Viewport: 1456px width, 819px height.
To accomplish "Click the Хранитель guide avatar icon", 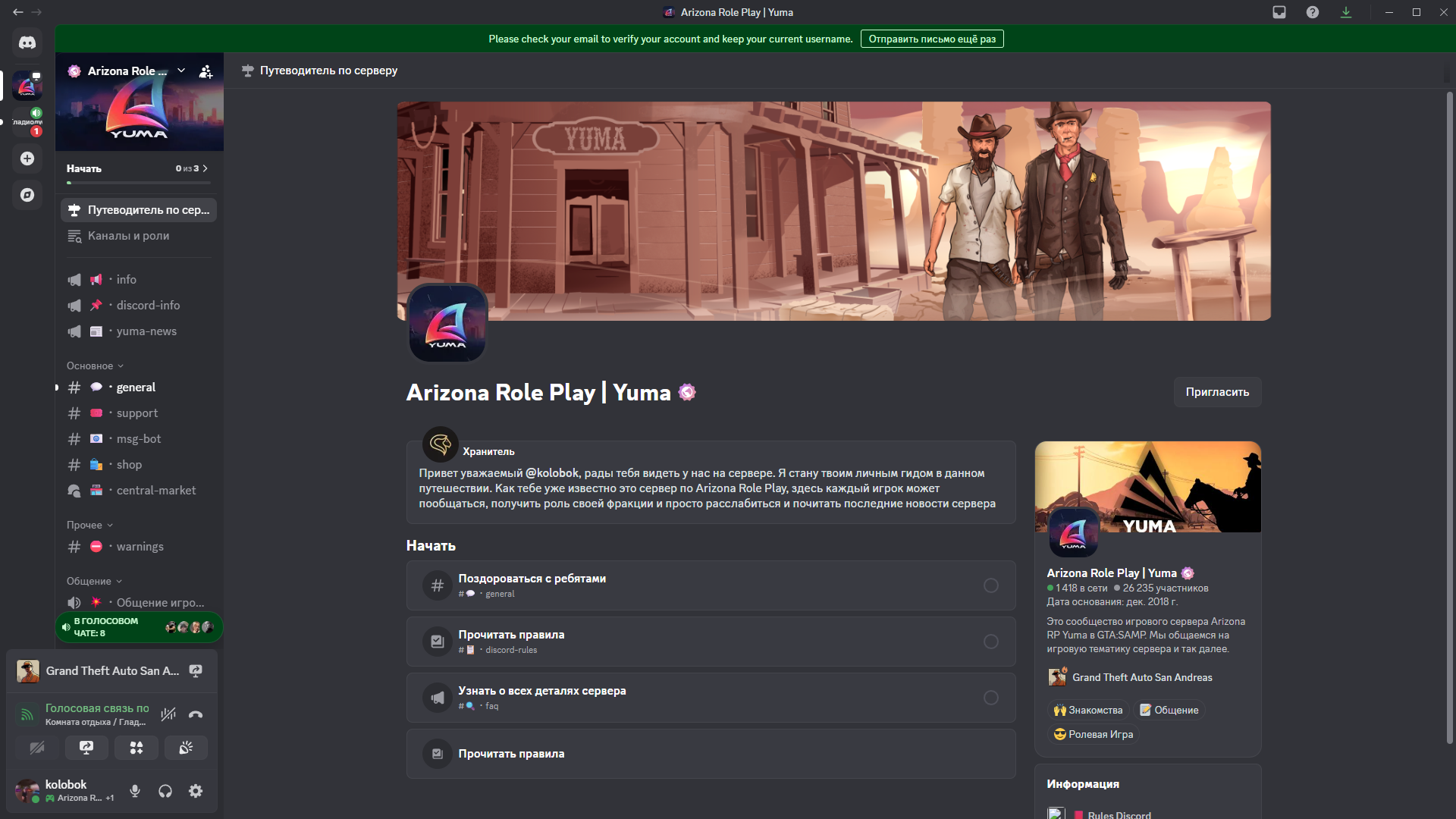I will click(440, 444).
